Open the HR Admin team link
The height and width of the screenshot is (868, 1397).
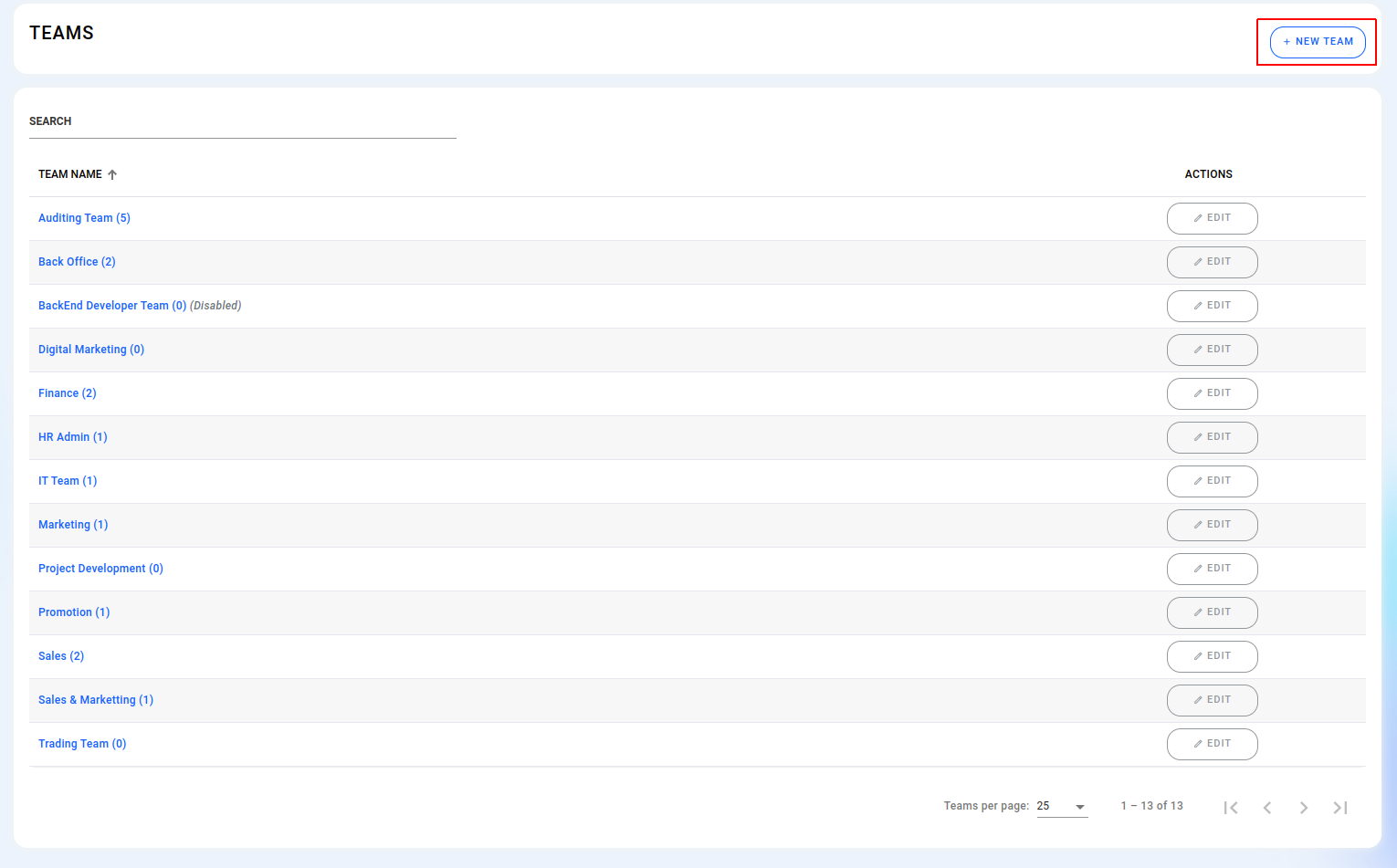pos(72,437)
